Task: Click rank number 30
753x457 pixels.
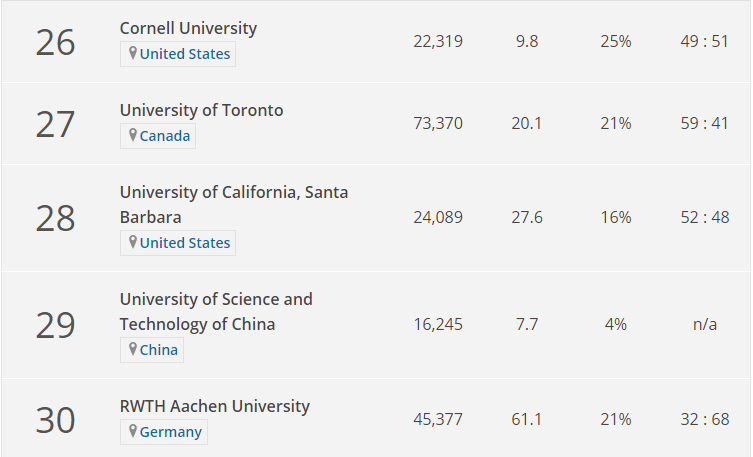Action: [55, 420]
